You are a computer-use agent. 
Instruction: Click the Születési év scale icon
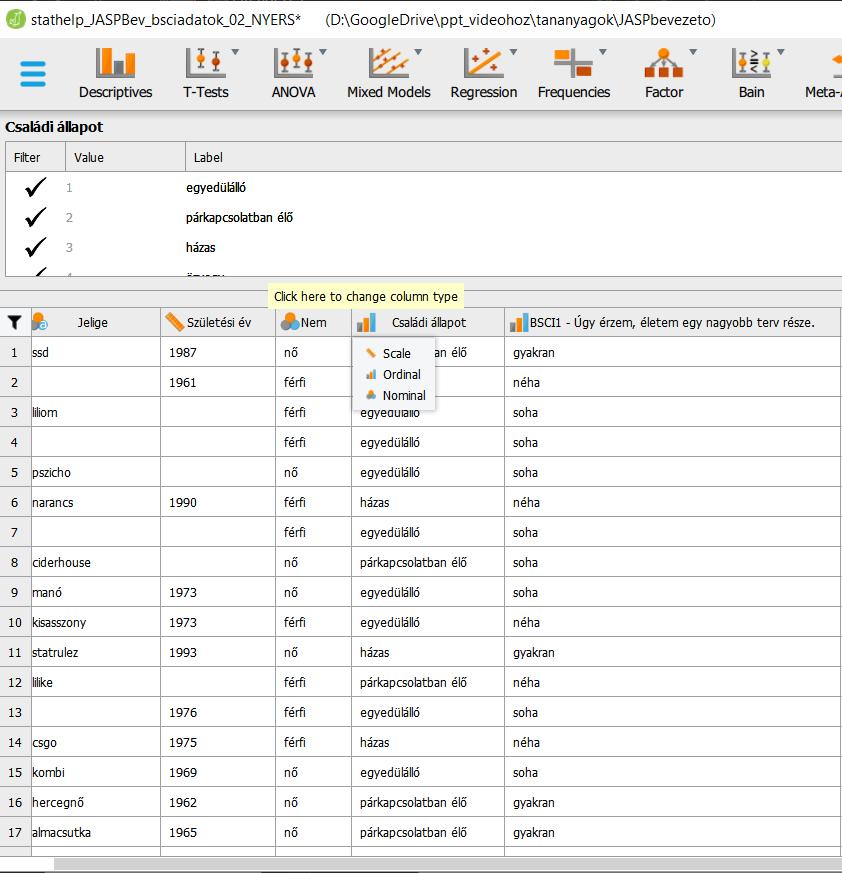(x=174, y=322)
